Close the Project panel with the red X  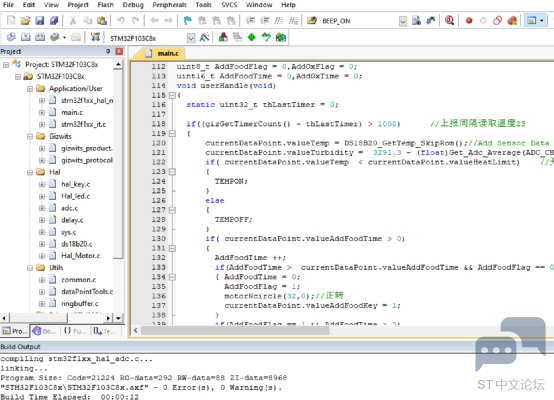tap(119, 52)
